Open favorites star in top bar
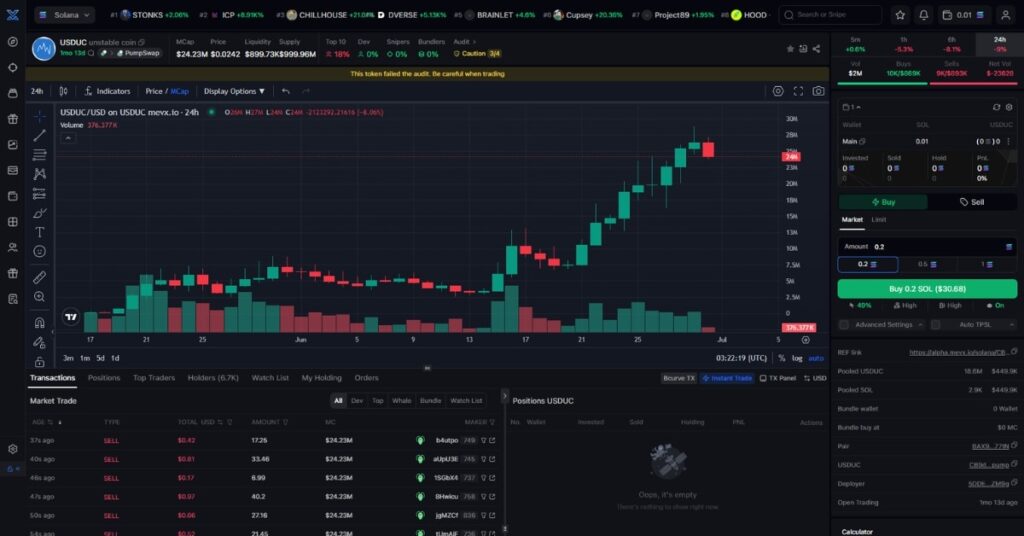The height and width of the screenshot is (536, 1024). click(900, 15)
